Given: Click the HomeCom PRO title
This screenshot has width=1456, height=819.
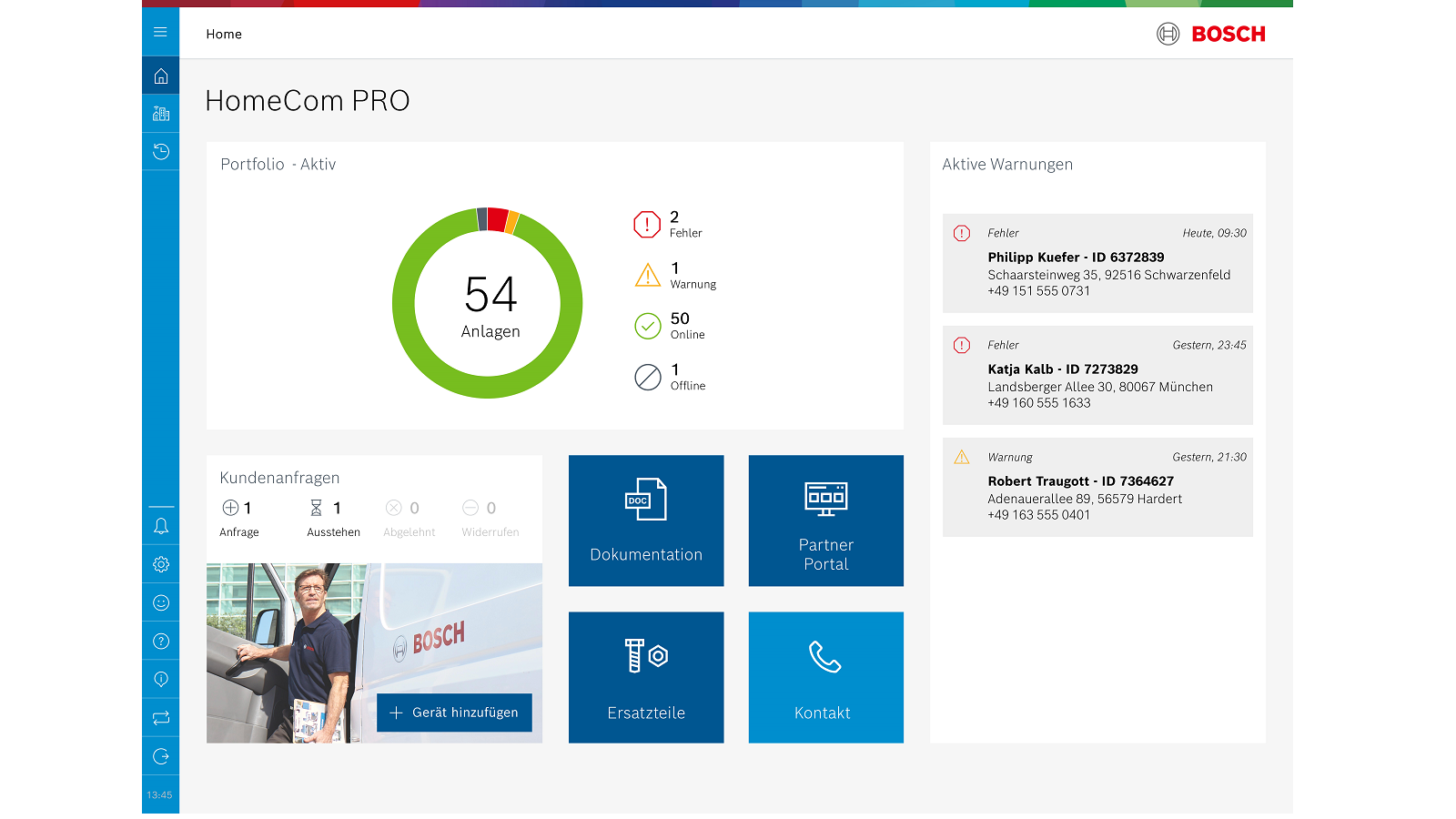Looking at the screenshot, I should tap(308, 100).
